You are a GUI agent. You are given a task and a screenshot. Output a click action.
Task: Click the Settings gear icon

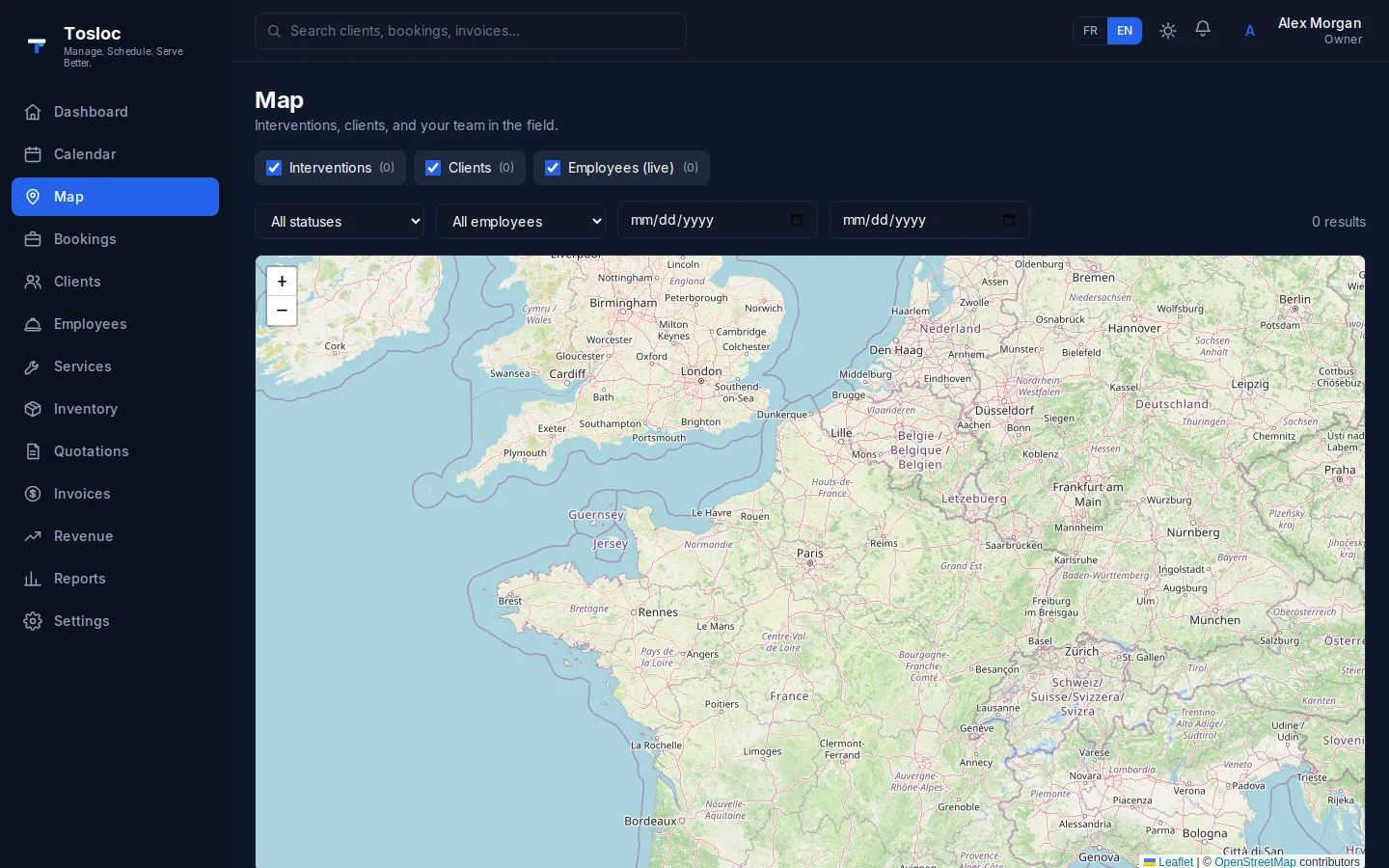pyautogui.click(x=33, y=621)
